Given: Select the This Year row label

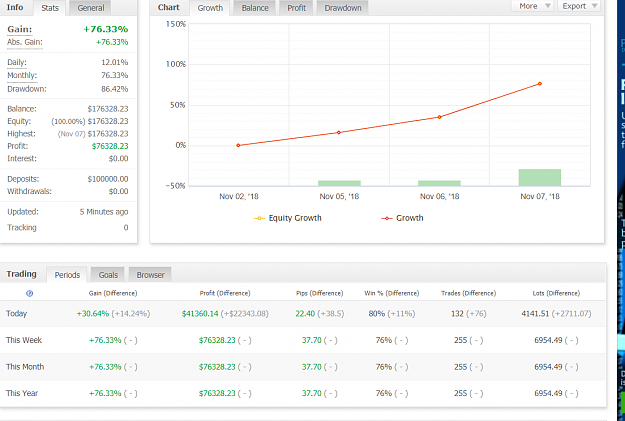Looking at the screenshot, I should (22, 393).
